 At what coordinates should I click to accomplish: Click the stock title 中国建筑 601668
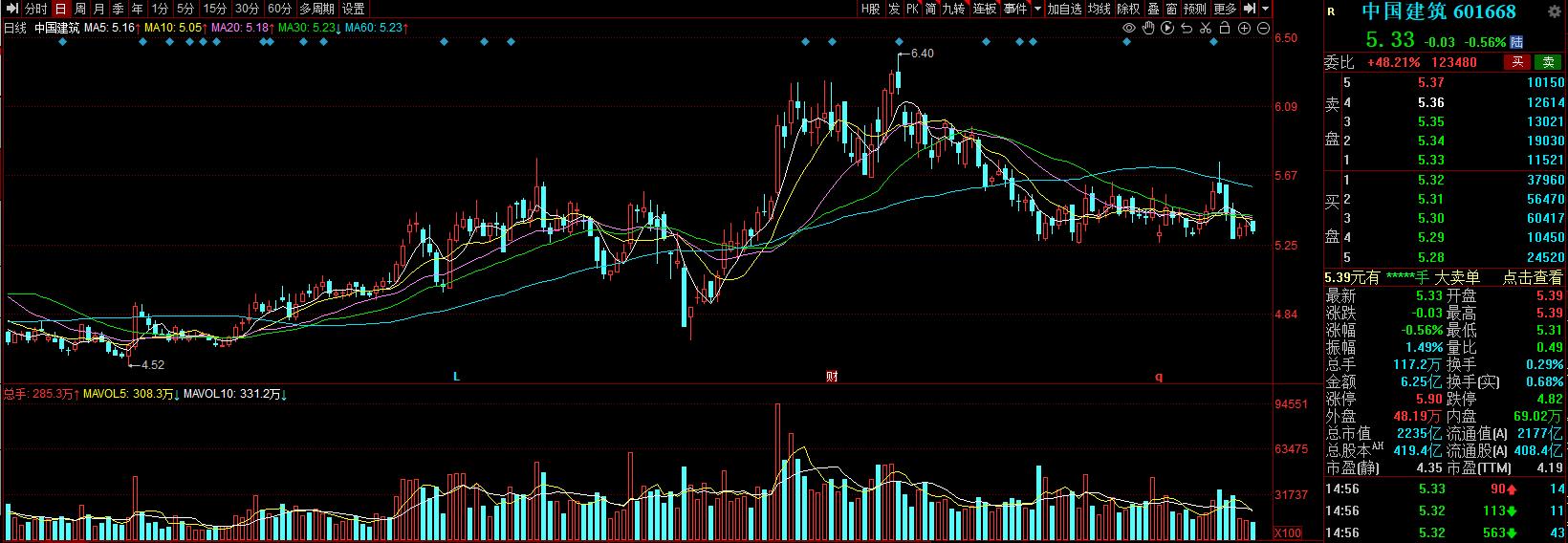[x=1438, y=12]
